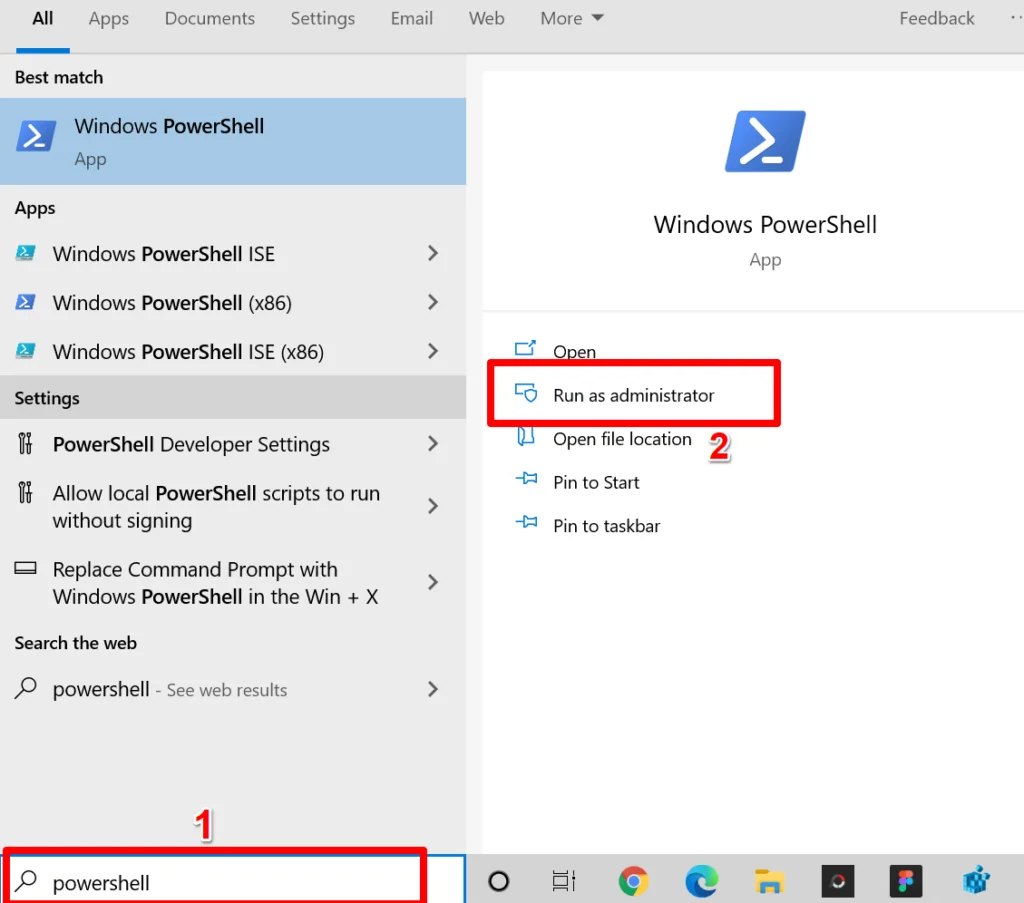The height and width of the screenshot is (903, 1024).
Task: Open Cortana circle on the taskbar
Action: coord(498,881)
